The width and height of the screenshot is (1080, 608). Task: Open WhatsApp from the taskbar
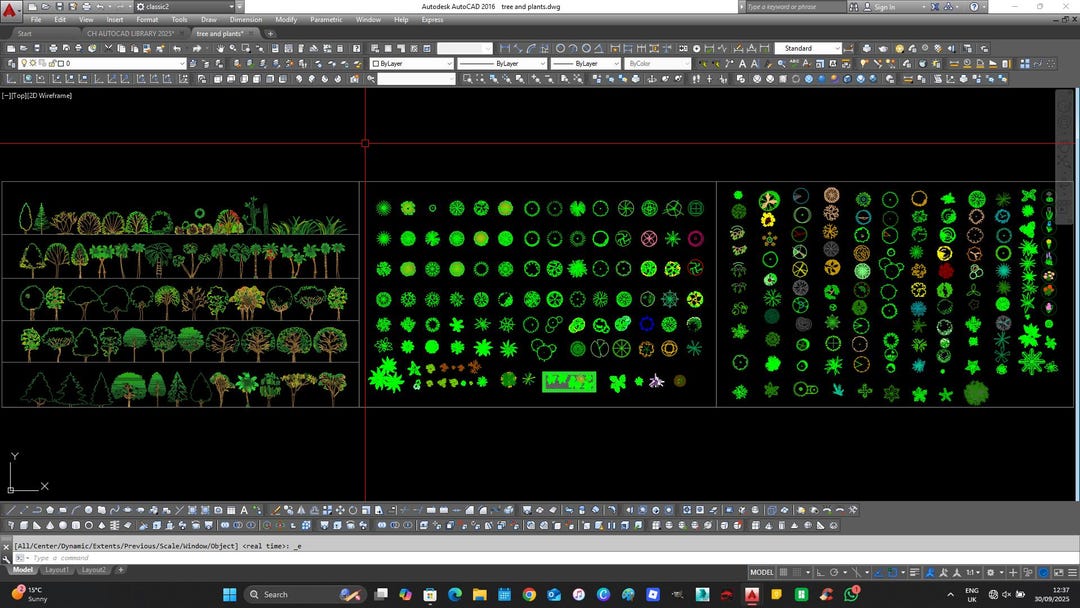[851, 594]
